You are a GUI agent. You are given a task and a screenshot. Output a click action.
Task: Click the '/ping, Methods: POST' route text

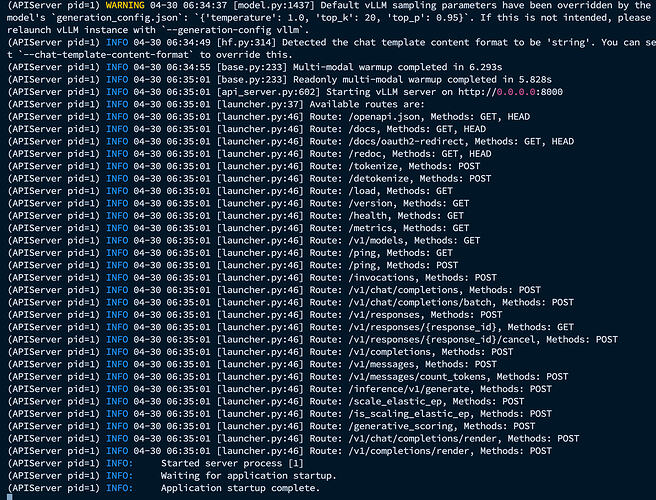(403, 265)
